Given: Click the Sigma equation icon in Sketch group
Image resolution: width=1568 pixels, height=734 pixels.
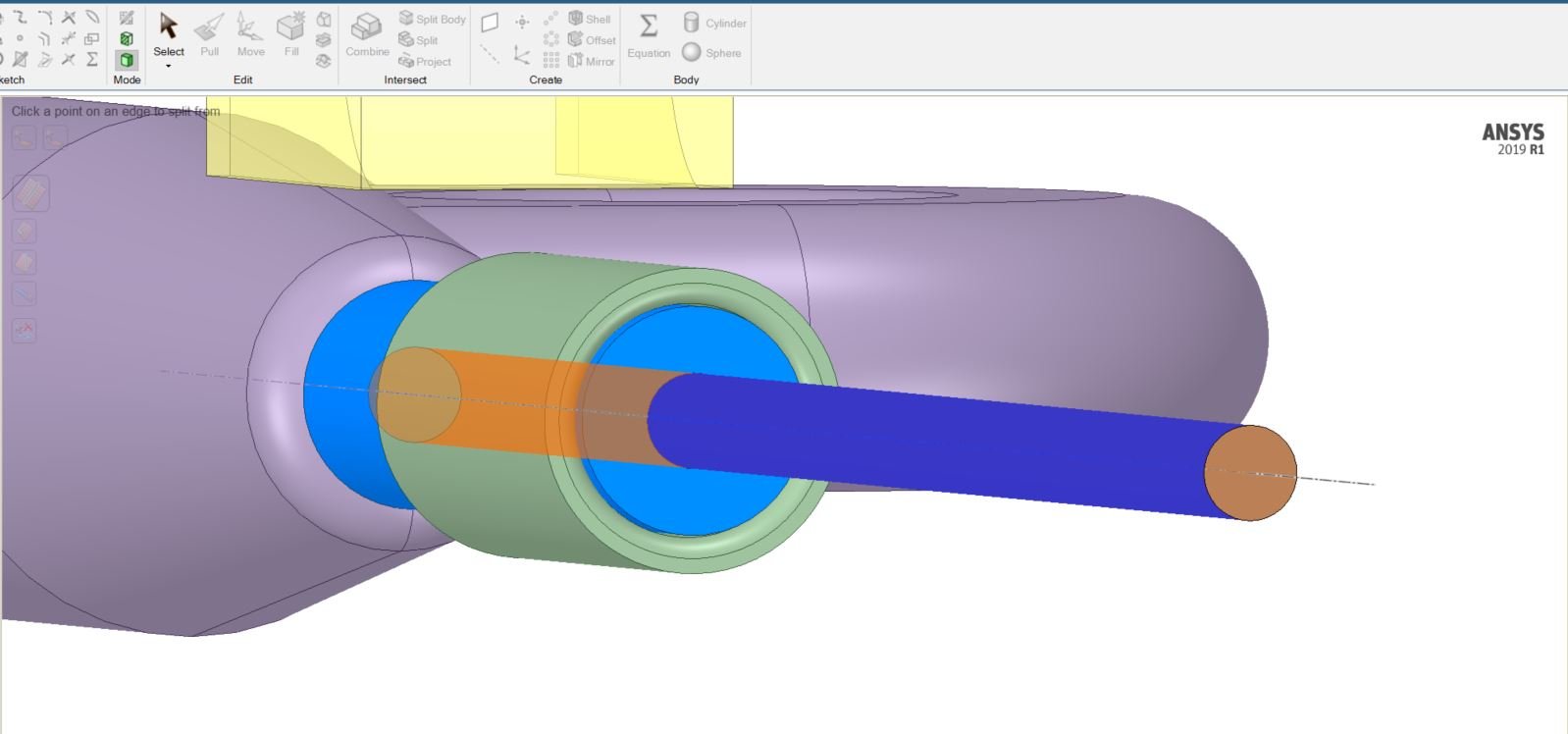Looking at the screenshot, I should tap(92, 60).
